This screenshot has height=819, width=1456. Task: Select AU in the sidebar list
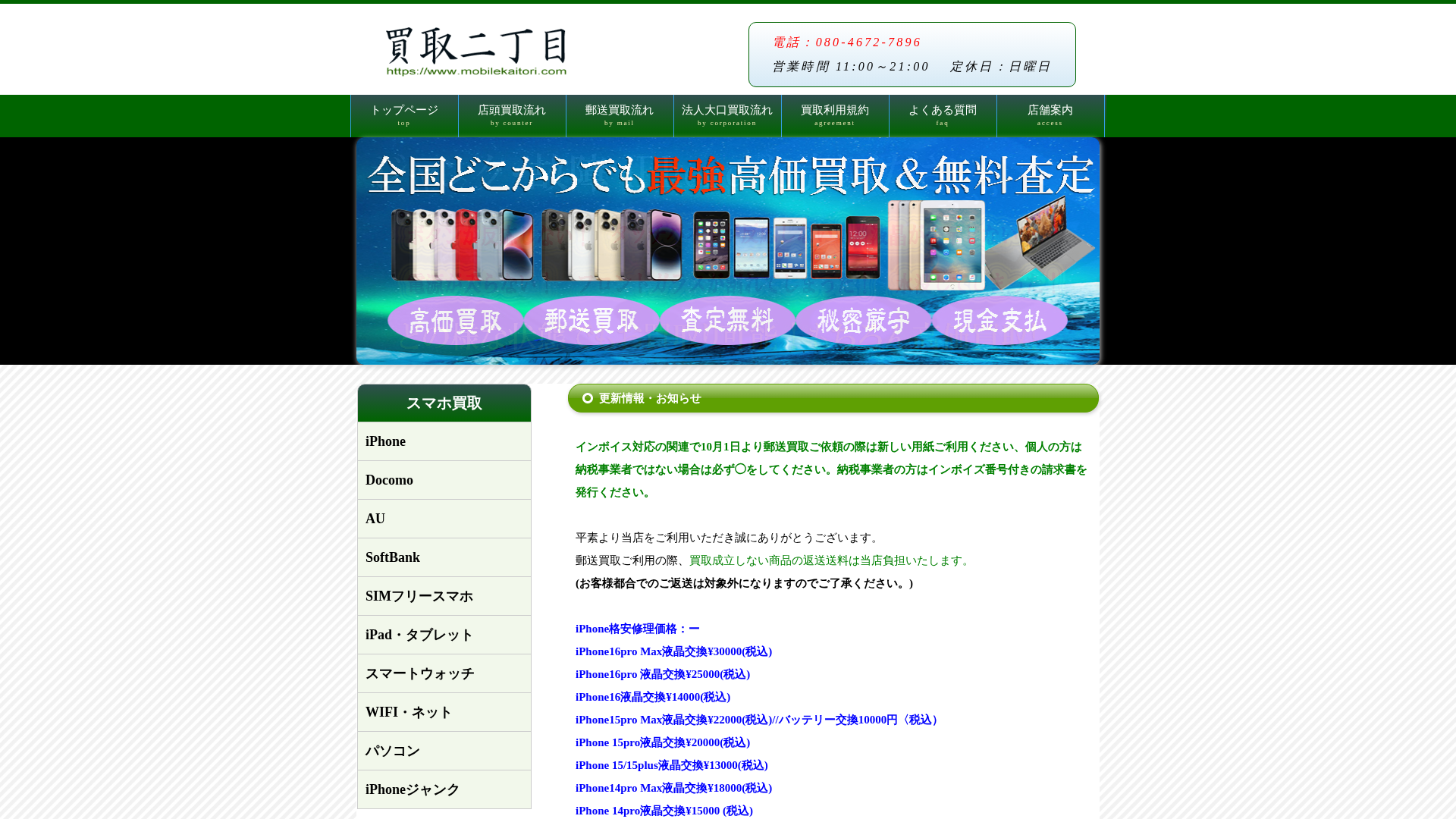[444, 519]
